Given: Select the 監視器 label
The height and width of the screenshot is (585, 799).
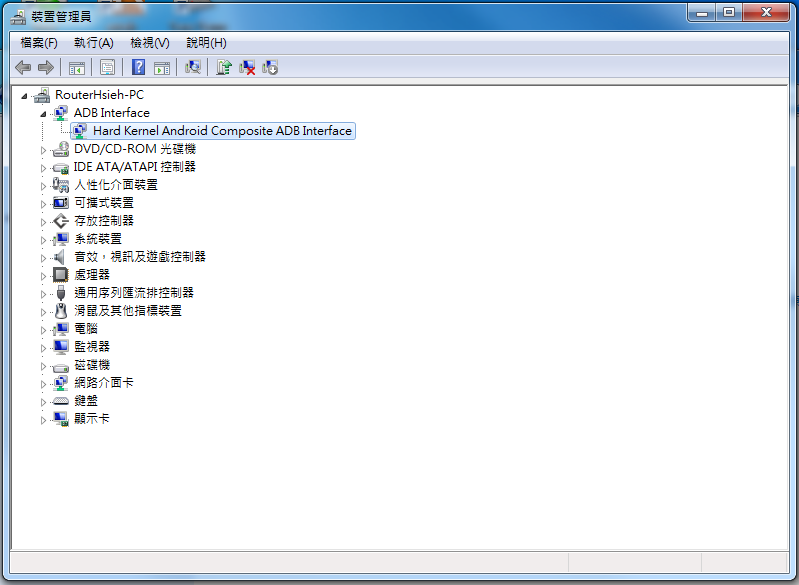Looking at the screenshot, I should click(x=92, y=347).
